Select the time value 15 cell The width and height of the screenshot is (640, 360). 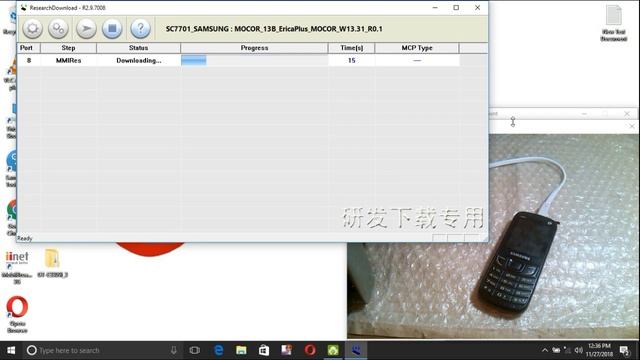click(x=351, y=60)
